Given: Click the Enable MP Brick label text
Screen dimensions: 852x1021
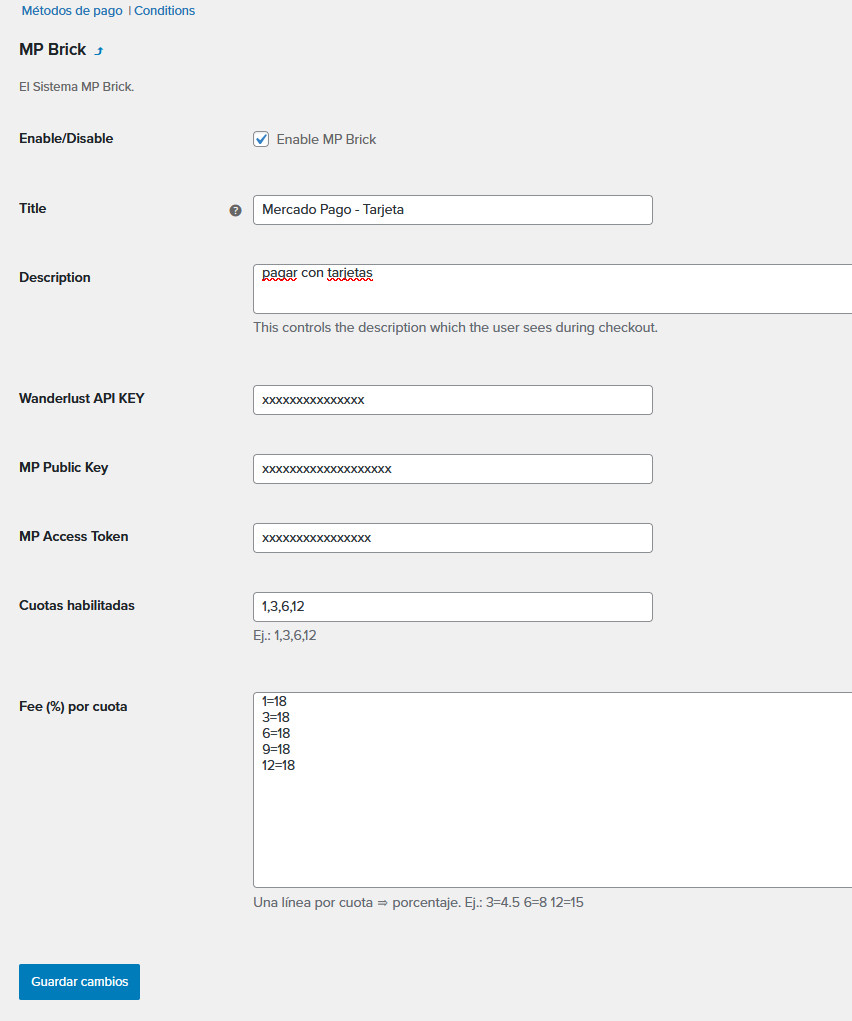Looking at the screenshot, I should (326, 139).
